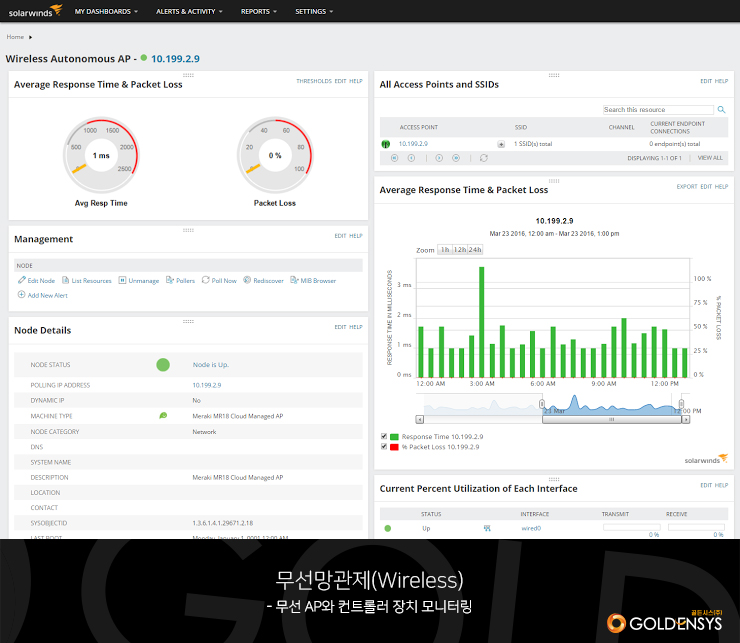This screenshot has height=643, width=740.
Task: Click the Machine Type Meraki icon
Action: (163, 415)
